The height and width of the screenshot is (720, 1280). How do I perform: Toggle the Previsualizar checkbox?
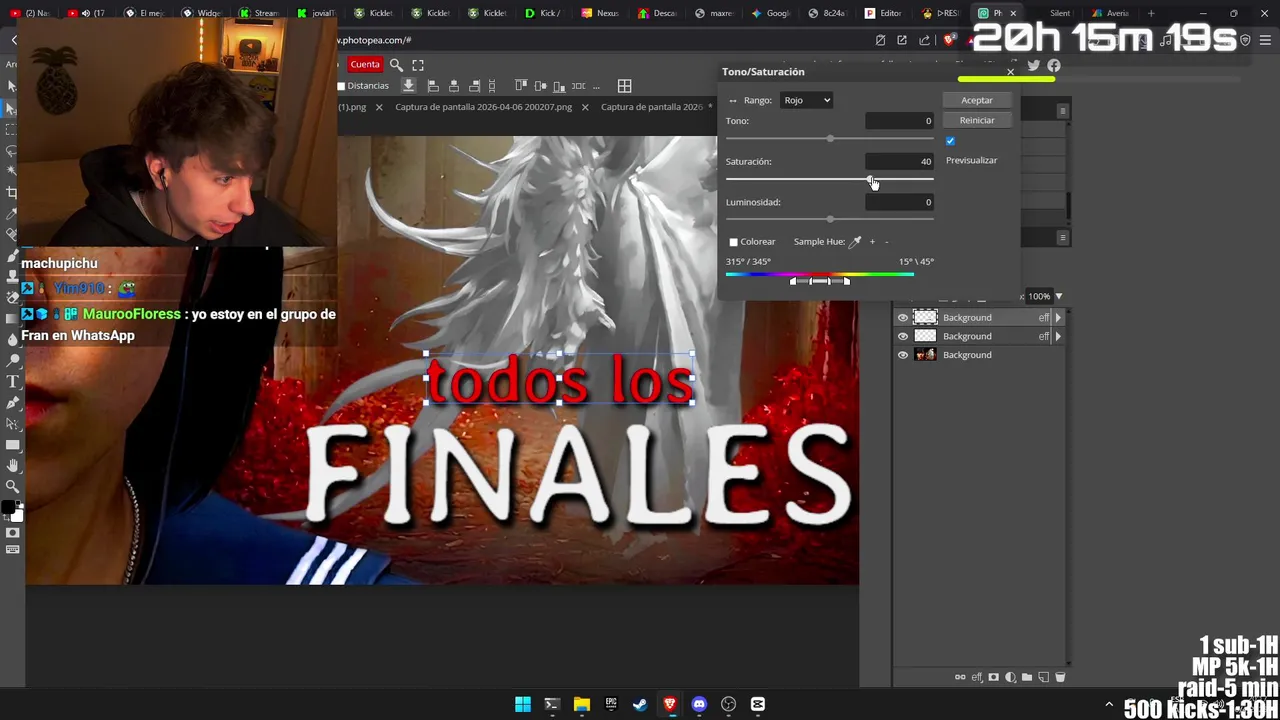click(950, 141)
